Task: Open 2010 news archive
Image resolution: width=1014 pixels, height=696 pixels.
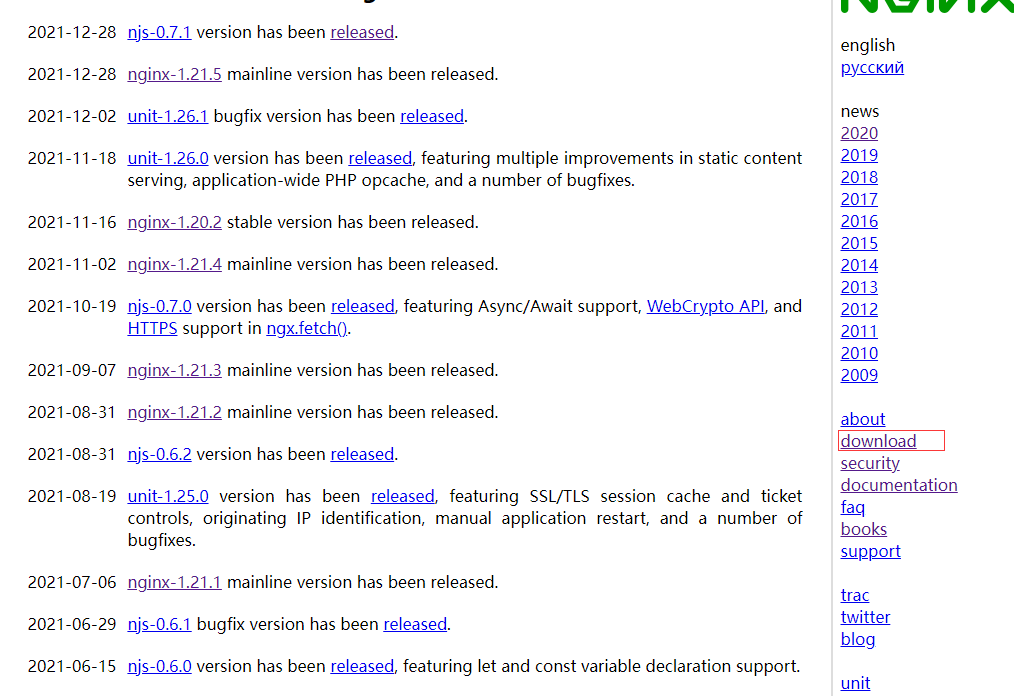Action: 859,354
